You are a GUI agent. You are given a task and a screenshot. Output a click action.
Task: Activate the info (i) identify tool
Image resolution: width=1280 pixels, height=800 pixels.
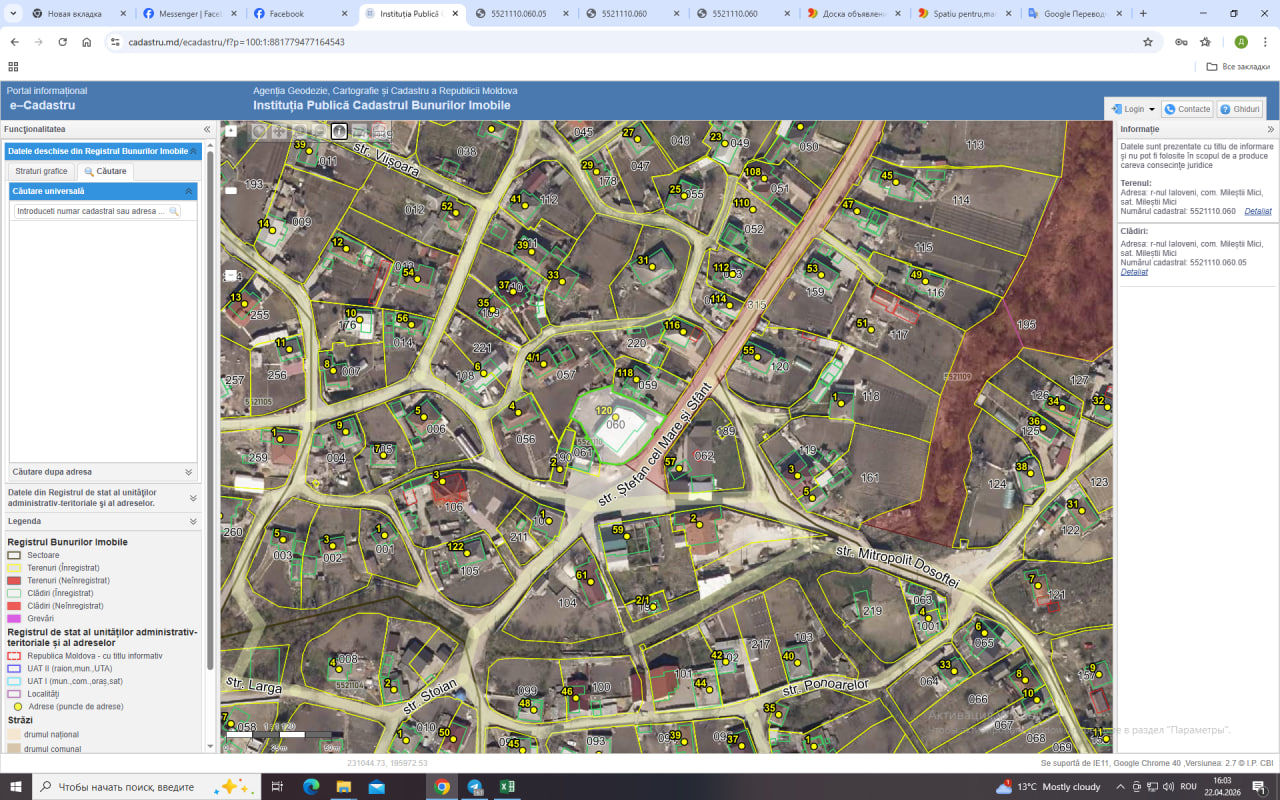(x=339, y=131)
